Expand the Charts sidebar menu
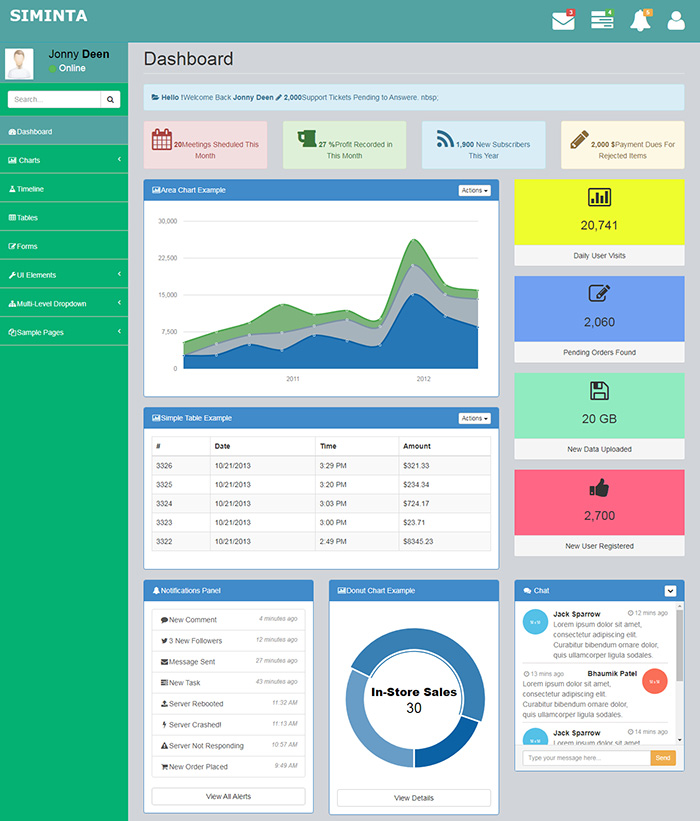 64,160
